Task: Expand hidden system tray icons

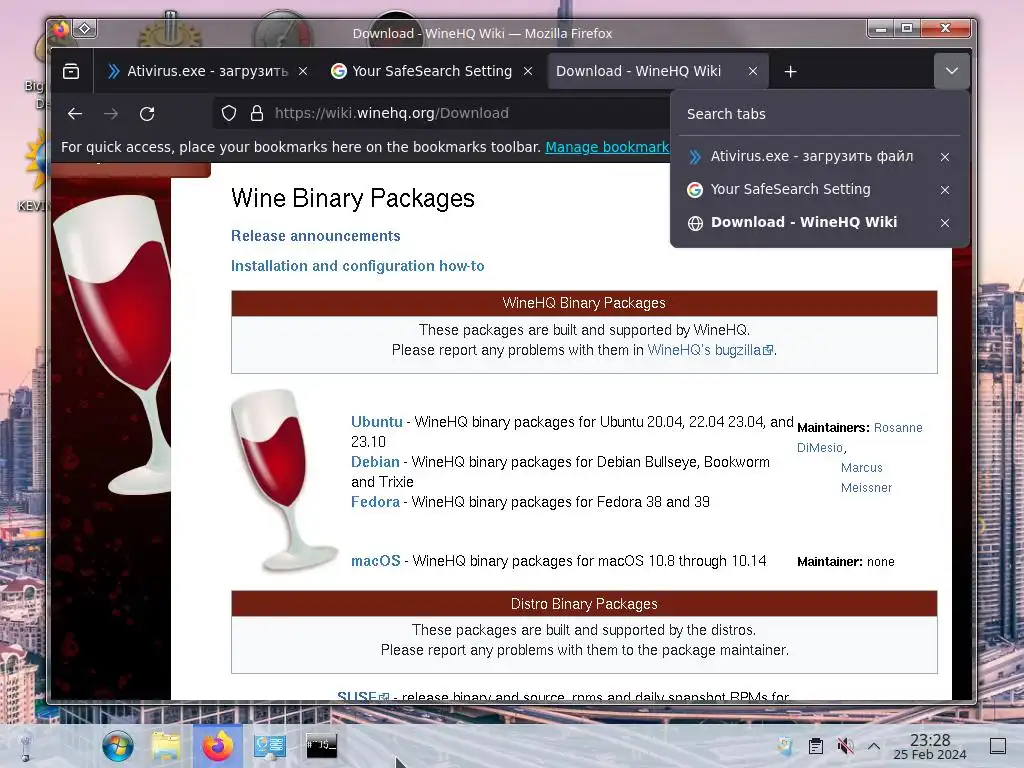Action: pyautogui.click(x=874, y=746)
